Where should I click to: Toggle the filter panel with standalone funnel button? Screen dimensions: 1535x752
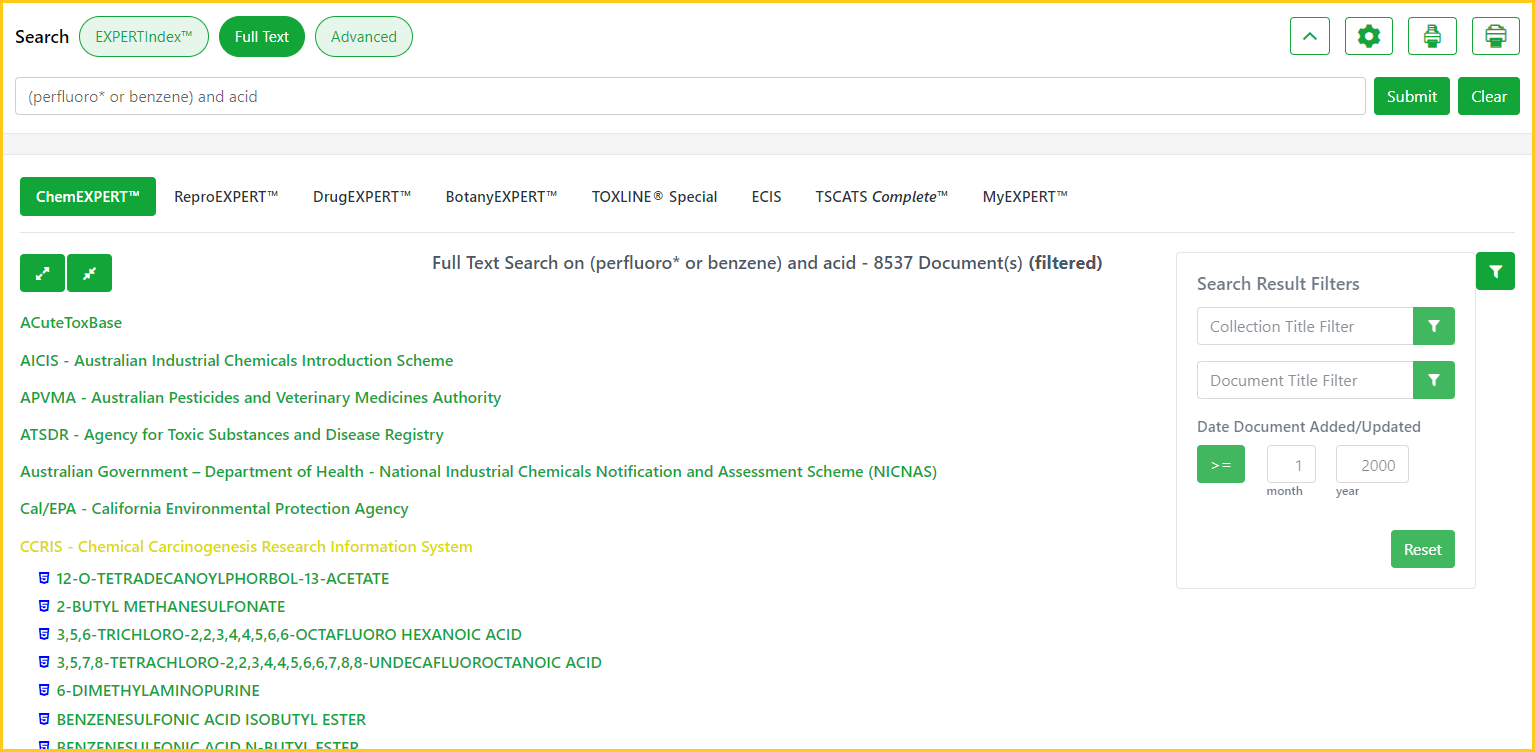(x=1495, y=271)
